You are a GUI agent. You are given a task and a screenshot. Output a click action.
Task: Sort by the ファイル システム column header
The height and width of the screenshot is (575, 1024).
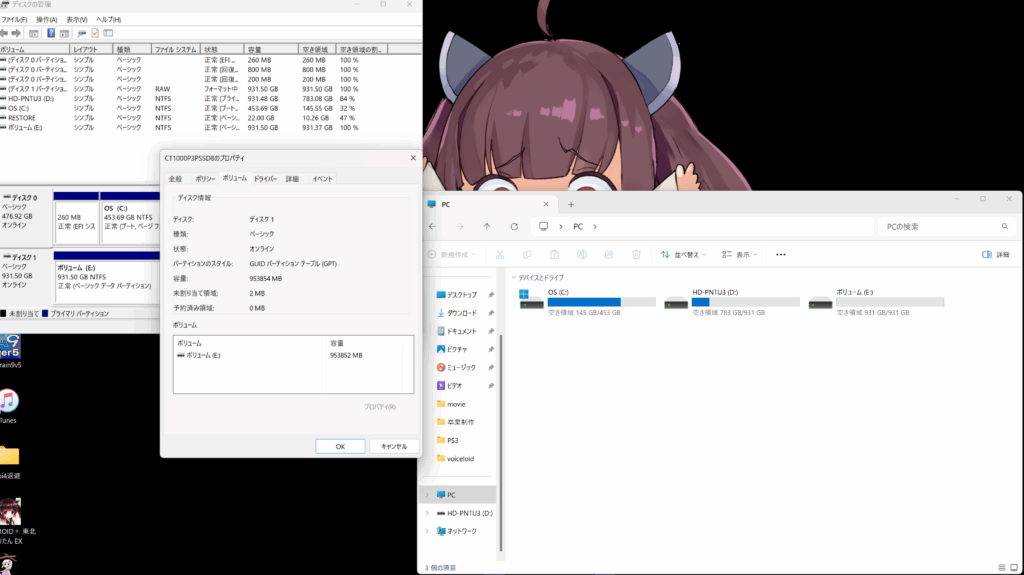[x=176, y=50]
